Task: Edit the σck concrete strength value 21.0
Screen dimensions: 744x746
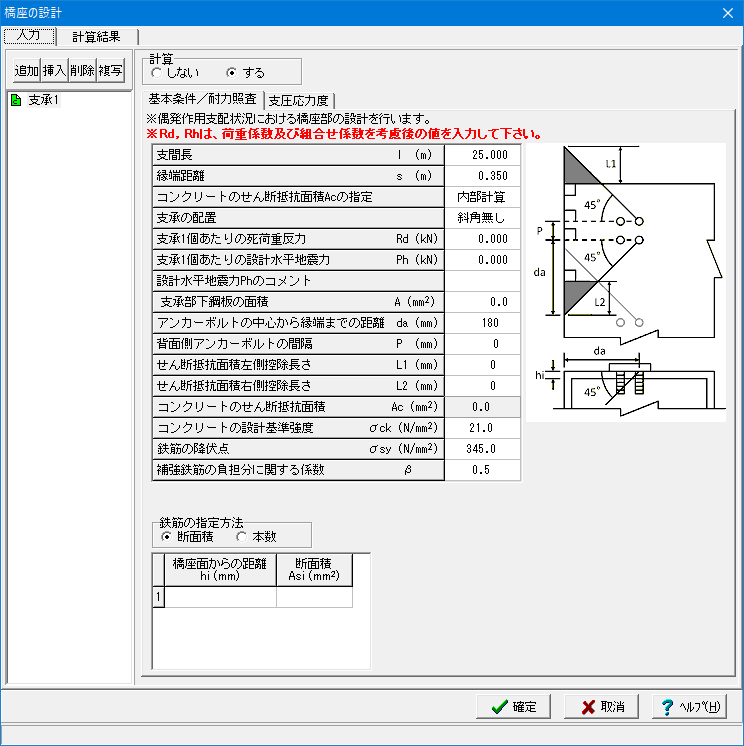Action: (x=482, y=428)
